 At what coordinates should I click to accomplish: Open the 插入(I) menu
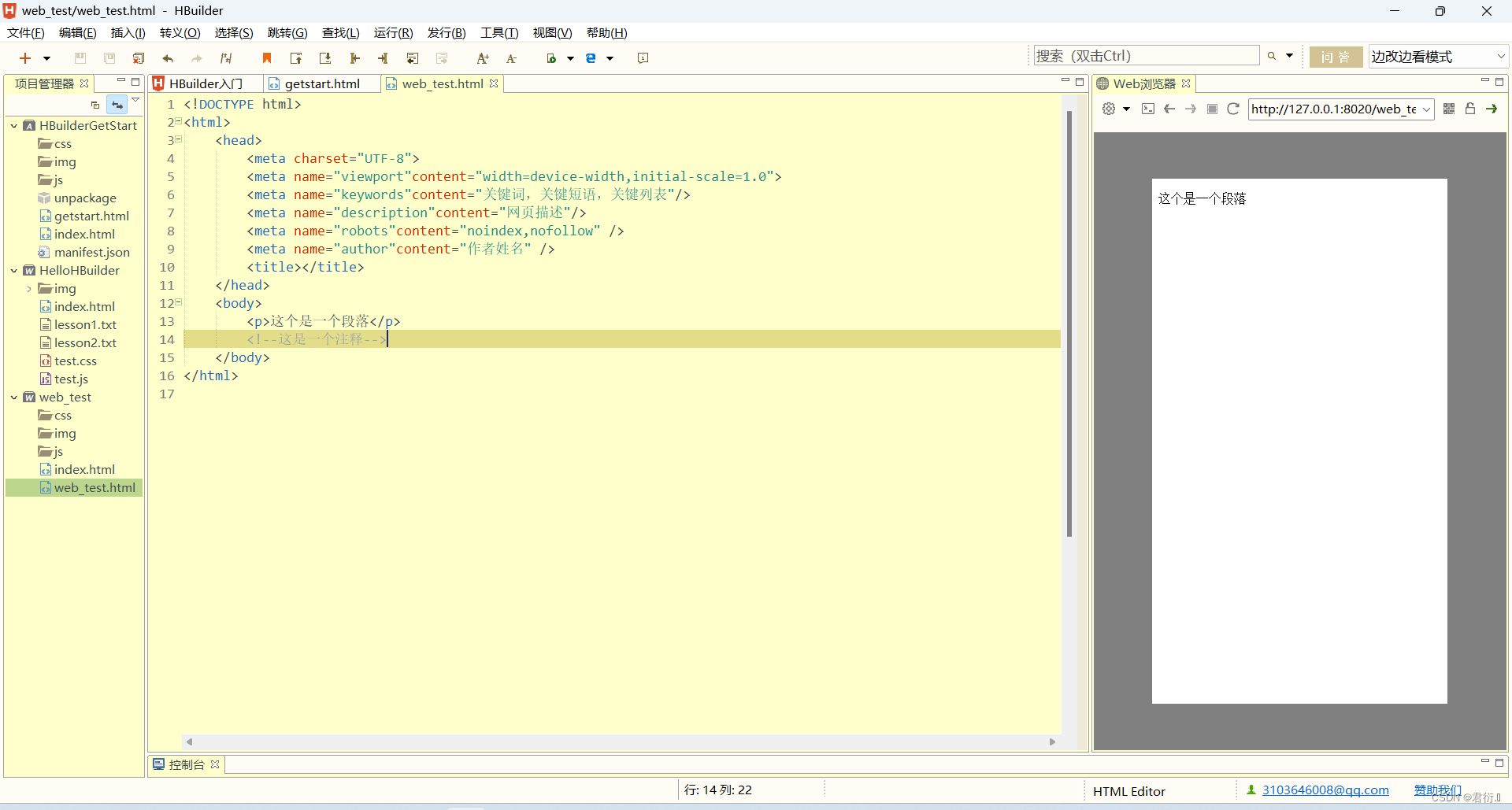[x=128, y=33]
